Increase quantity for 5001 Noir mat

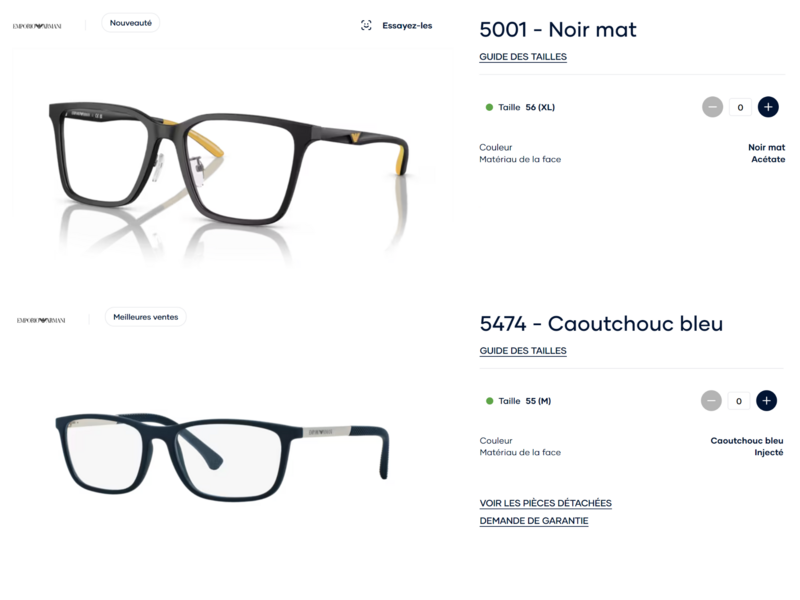tap(768, 107)
